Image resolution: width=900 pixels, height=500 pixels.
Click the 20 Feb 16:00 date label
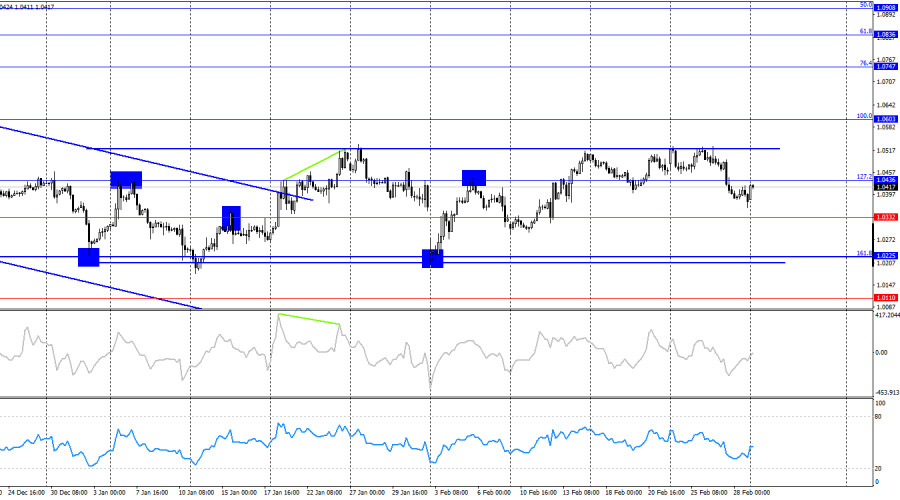pos(666,493)
